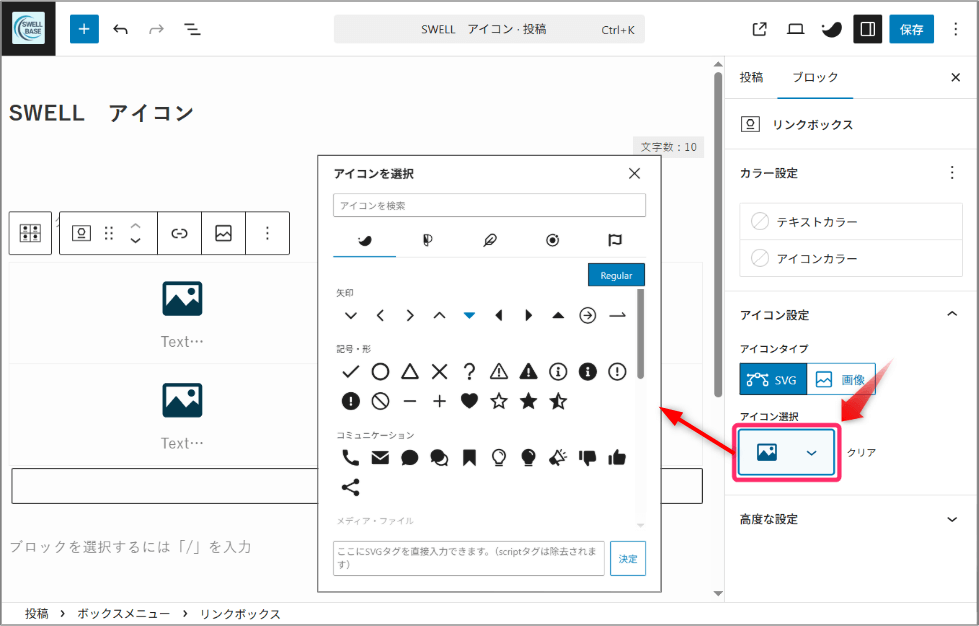Click the SVG tag input textarea

click(469, 558)
